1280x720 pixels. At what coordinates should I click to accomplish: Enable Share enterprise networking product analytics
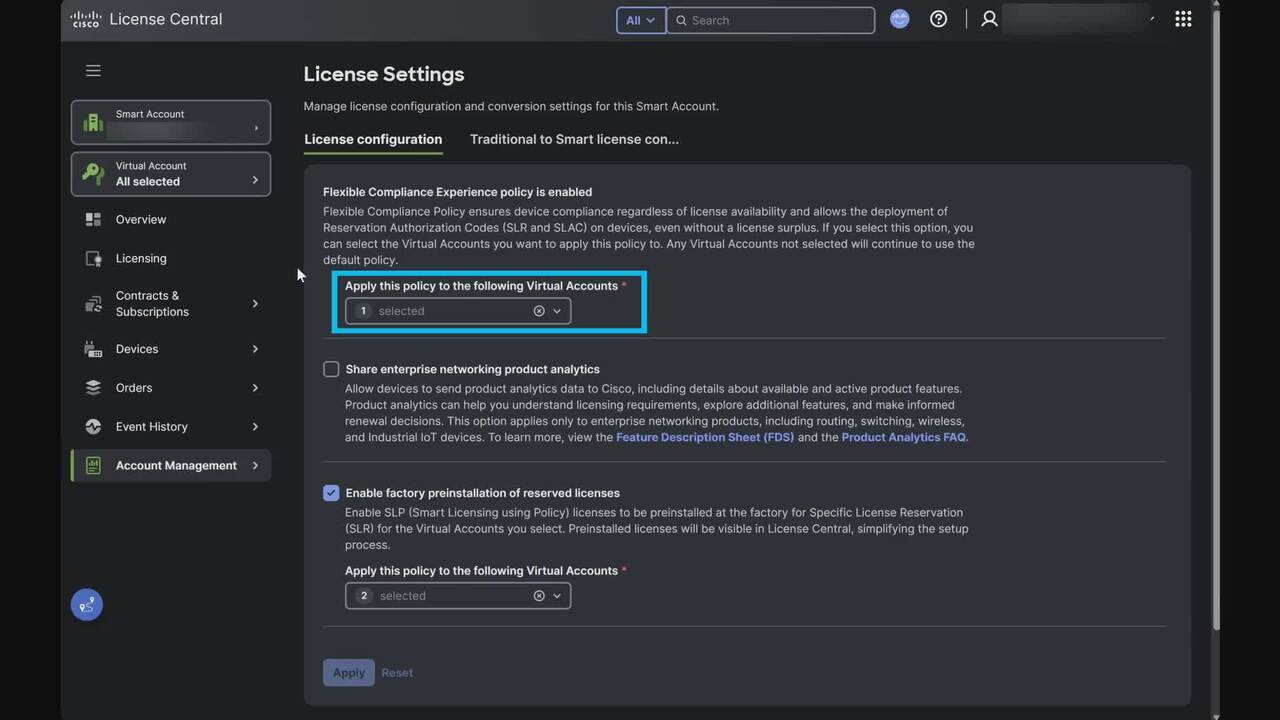(x=331, y=369)
